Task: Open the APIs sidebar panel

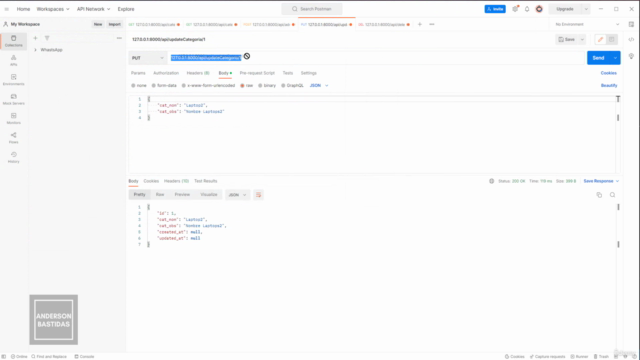Action: tap(13, 60)
